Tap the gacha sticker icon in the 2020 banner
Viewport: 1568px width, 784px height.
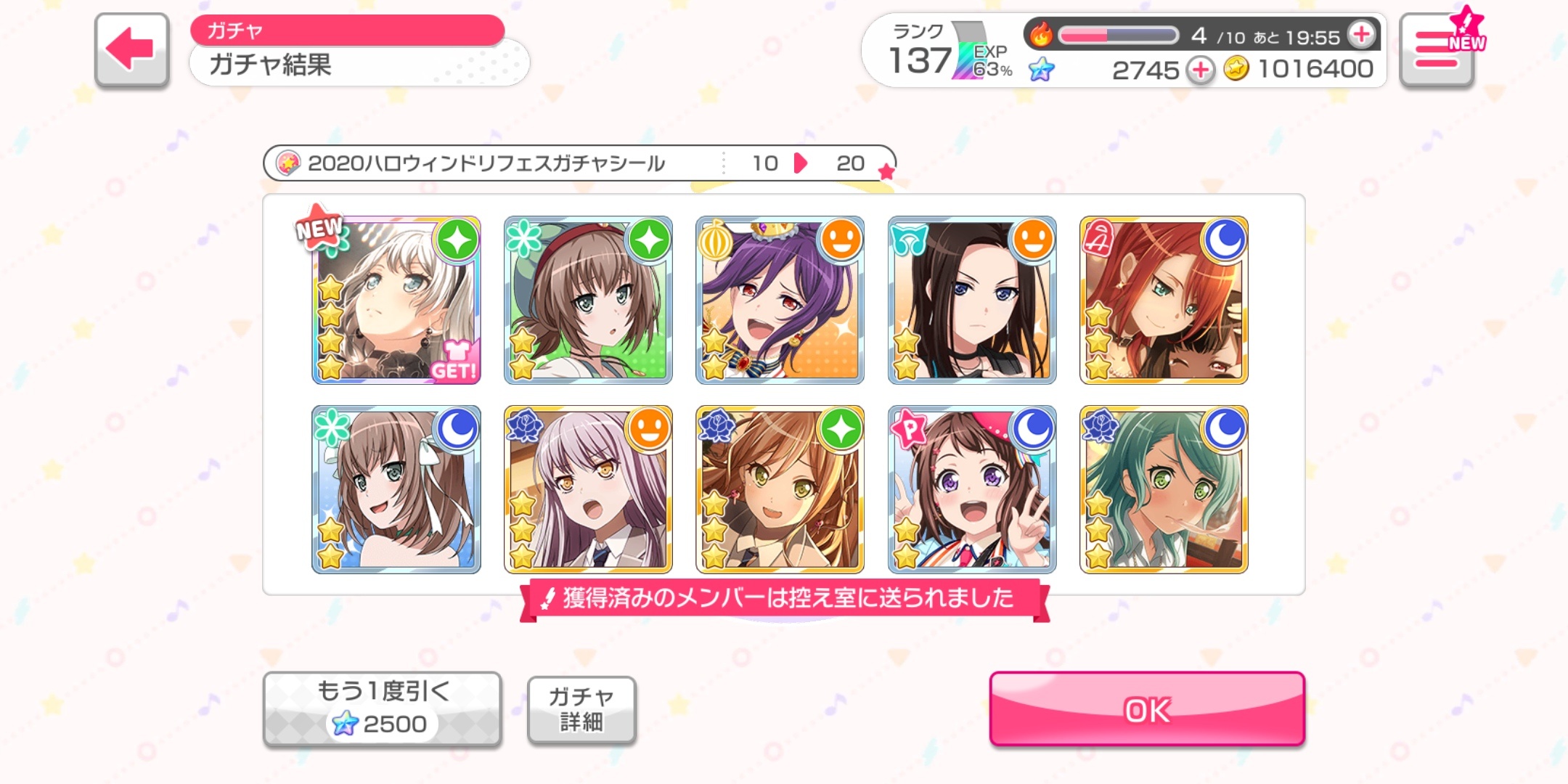(x=288, y=163)
